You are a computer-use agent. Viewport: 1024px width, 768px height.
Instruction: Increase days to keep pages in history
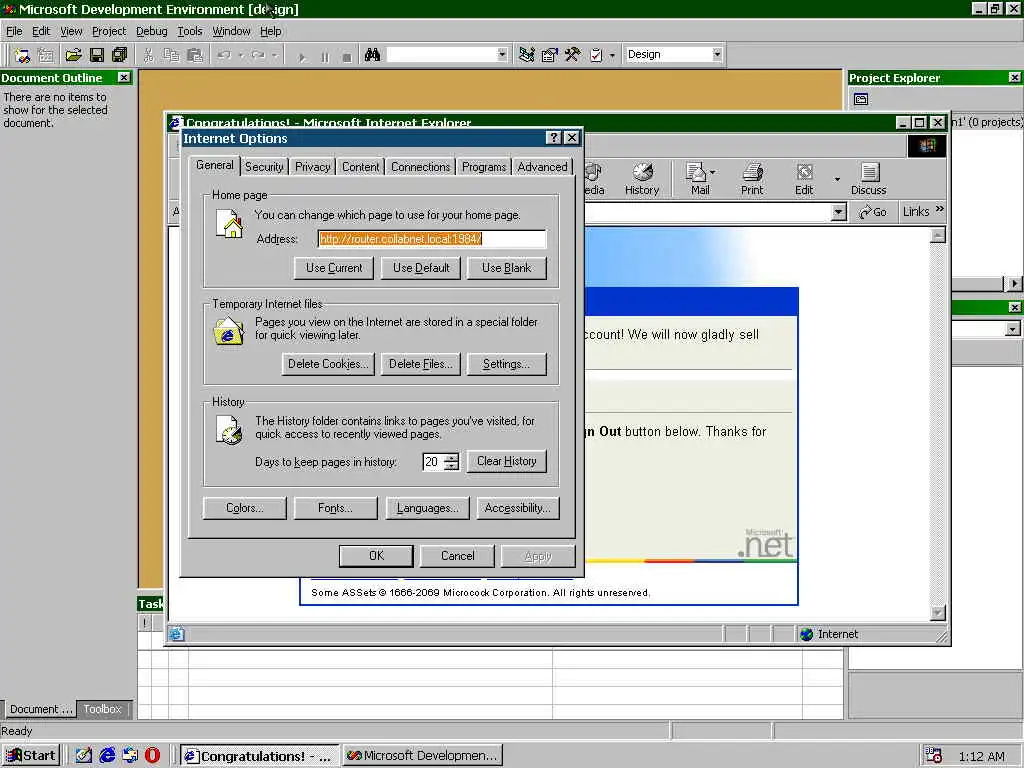pyautogui.click(x=451, y=457)
